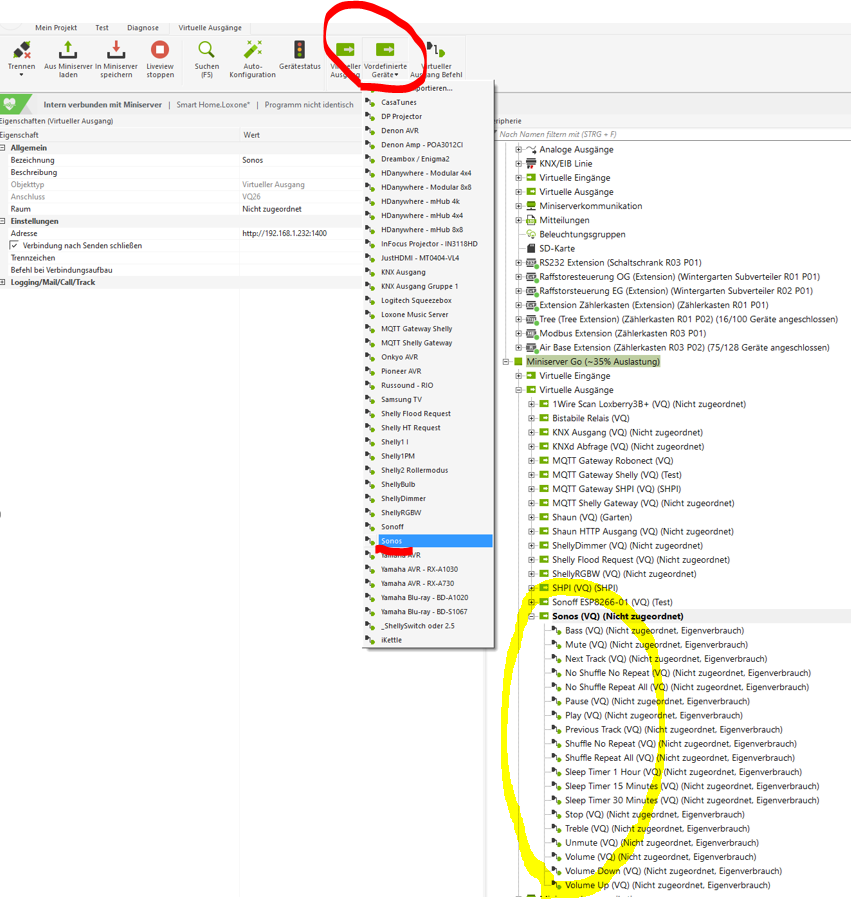Open Trennen dropdown arrow
This screenshot has width=851, height=899.
(22, 75)
